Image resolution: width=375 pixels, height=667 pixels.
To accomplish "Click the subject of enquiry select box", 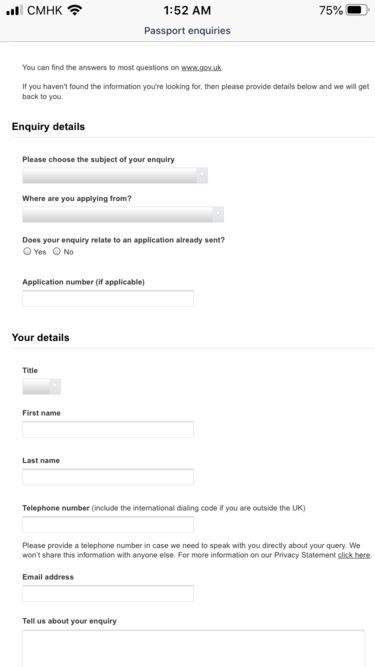I will click(x=115, y=175).
